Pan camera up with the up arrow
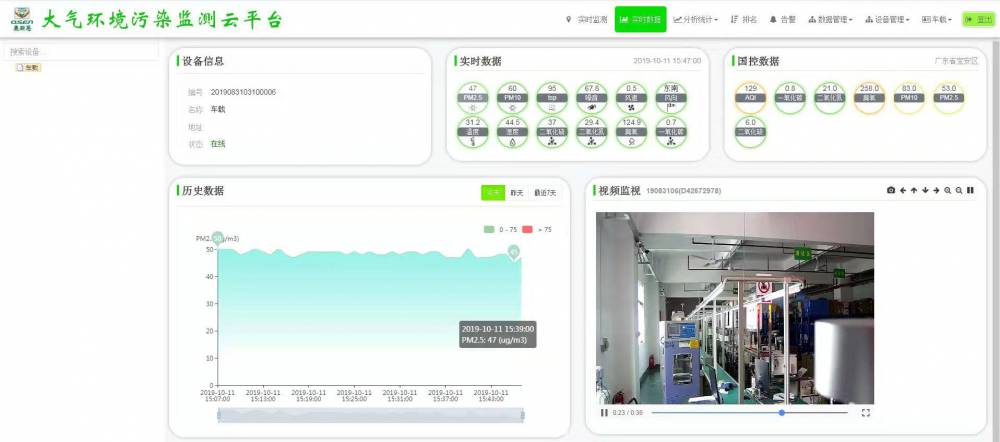 (x=914, y=190)
